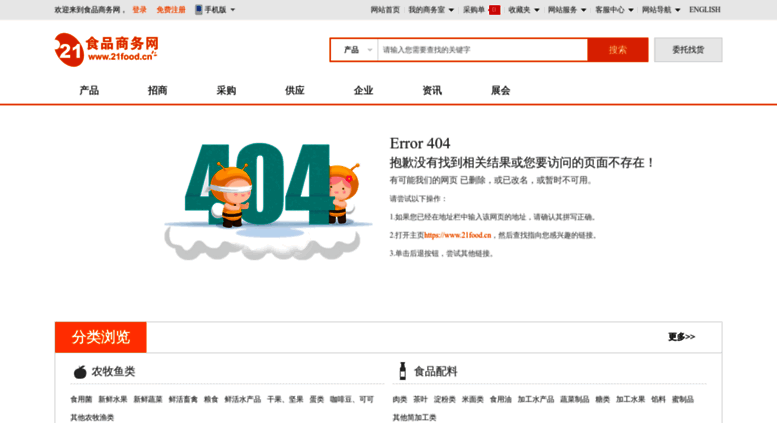Open the 产品 search type selector
777x423 pixels.
point(355,50)
